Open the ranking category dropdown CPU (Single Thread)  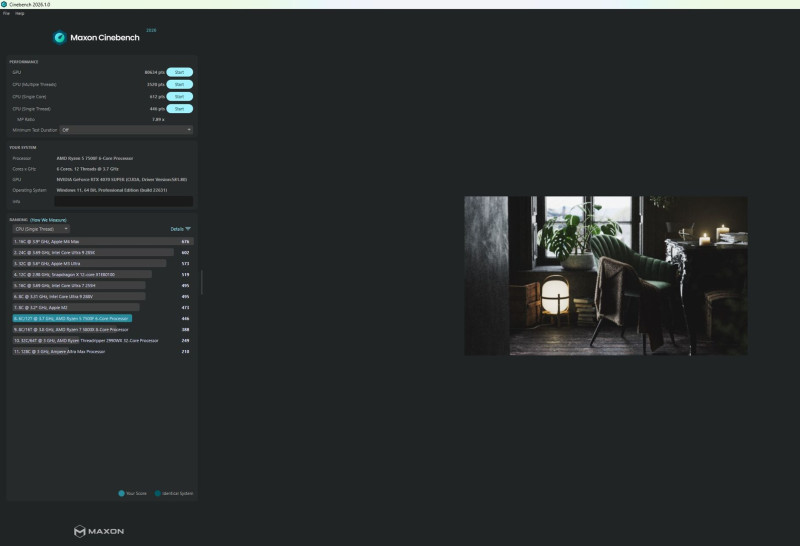(41, 229)
